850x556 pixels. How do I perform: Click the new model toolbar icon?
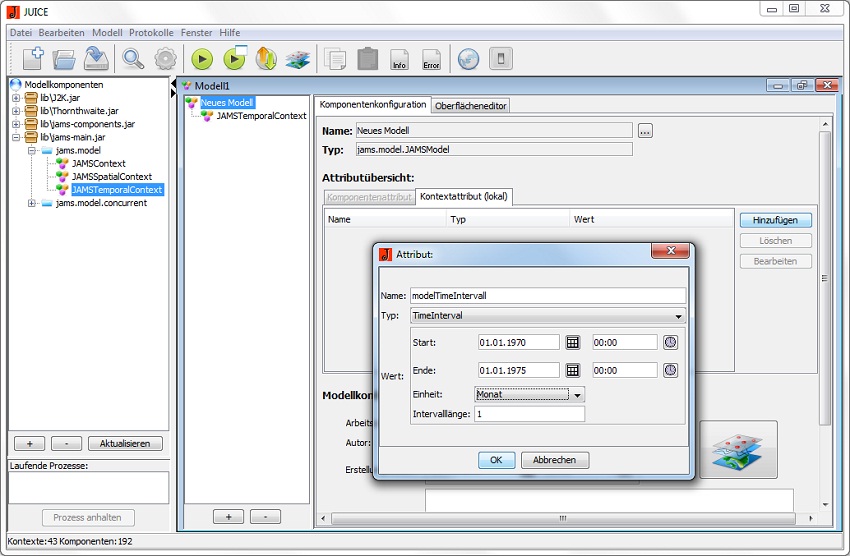coord(32,59)
